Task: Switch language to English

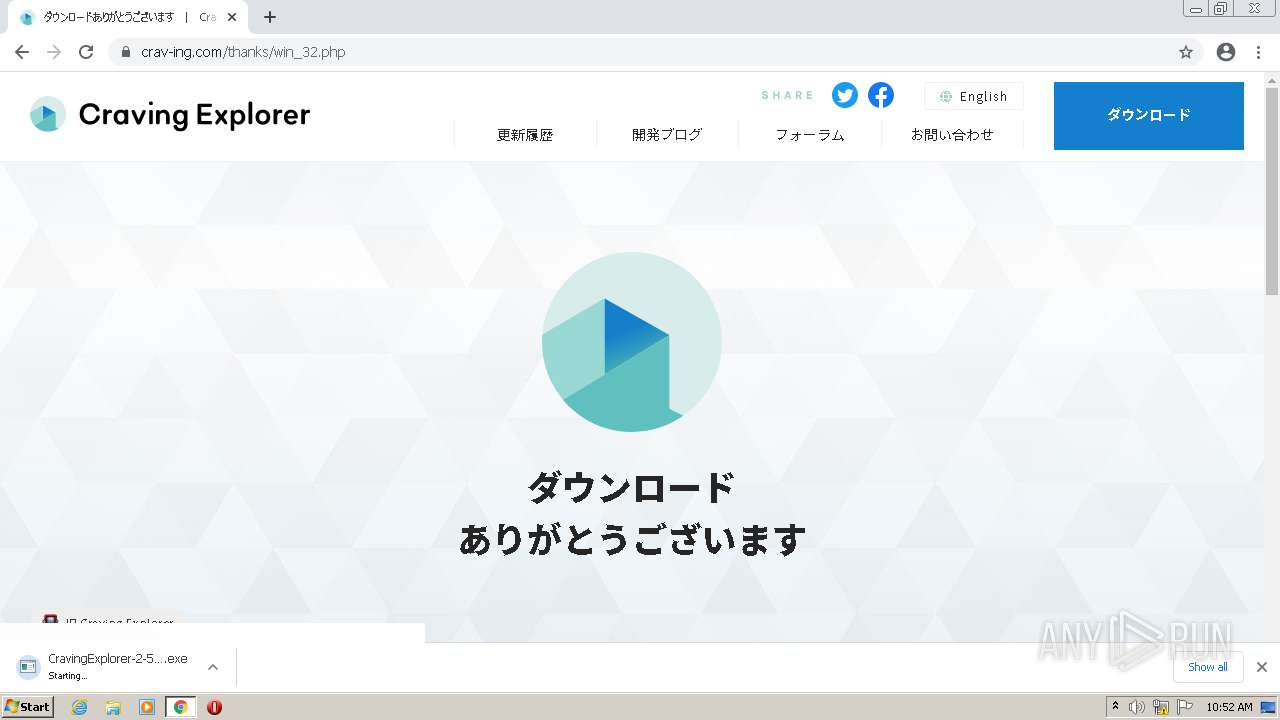Action: (974, 96)
